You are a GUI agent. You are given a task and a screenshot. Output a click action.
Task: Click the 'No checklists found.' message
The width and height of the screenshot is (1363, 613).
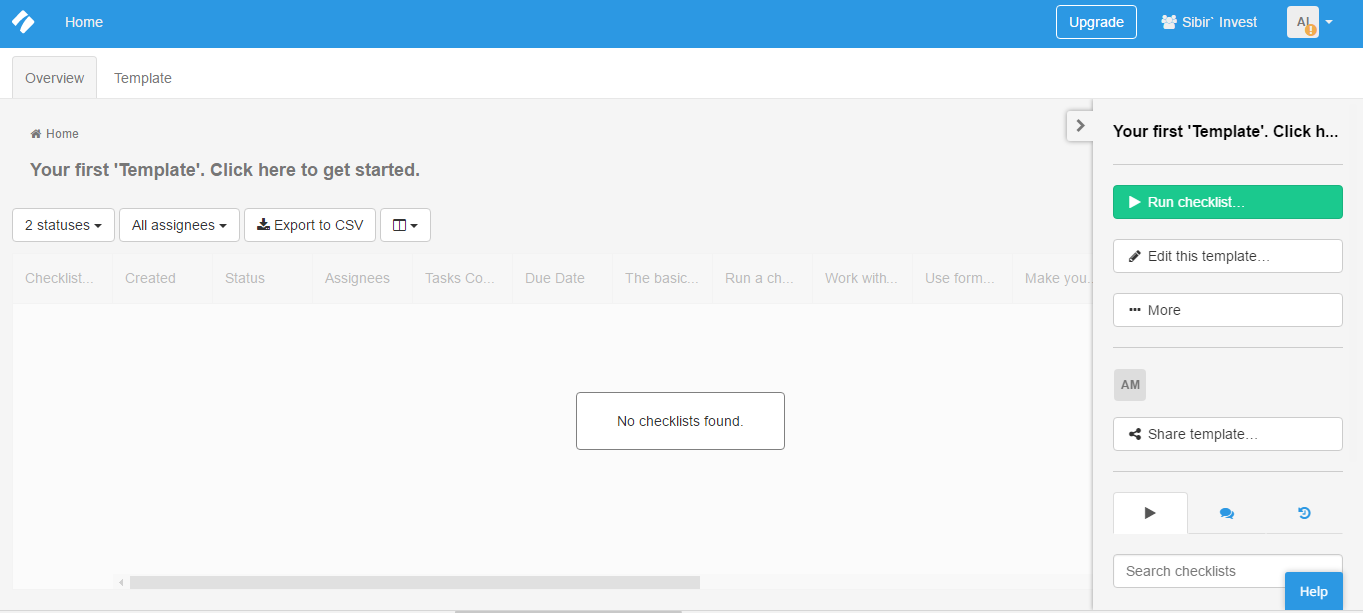point(680,421)
